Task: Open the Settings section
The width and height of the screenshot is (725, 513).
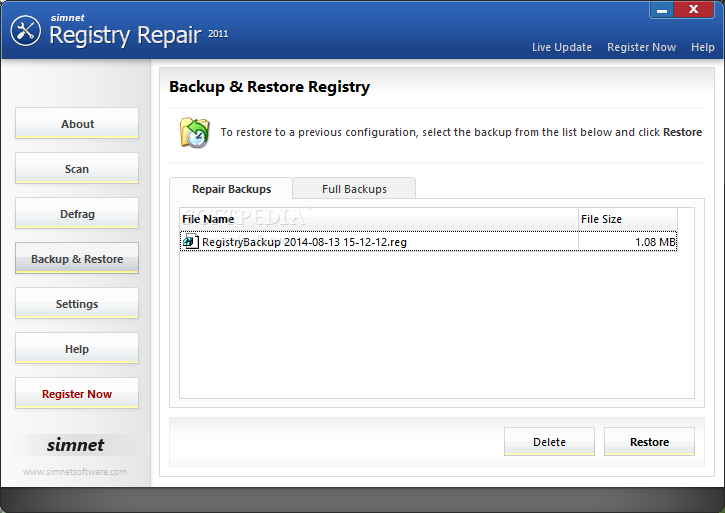Action: coord(77,303)
